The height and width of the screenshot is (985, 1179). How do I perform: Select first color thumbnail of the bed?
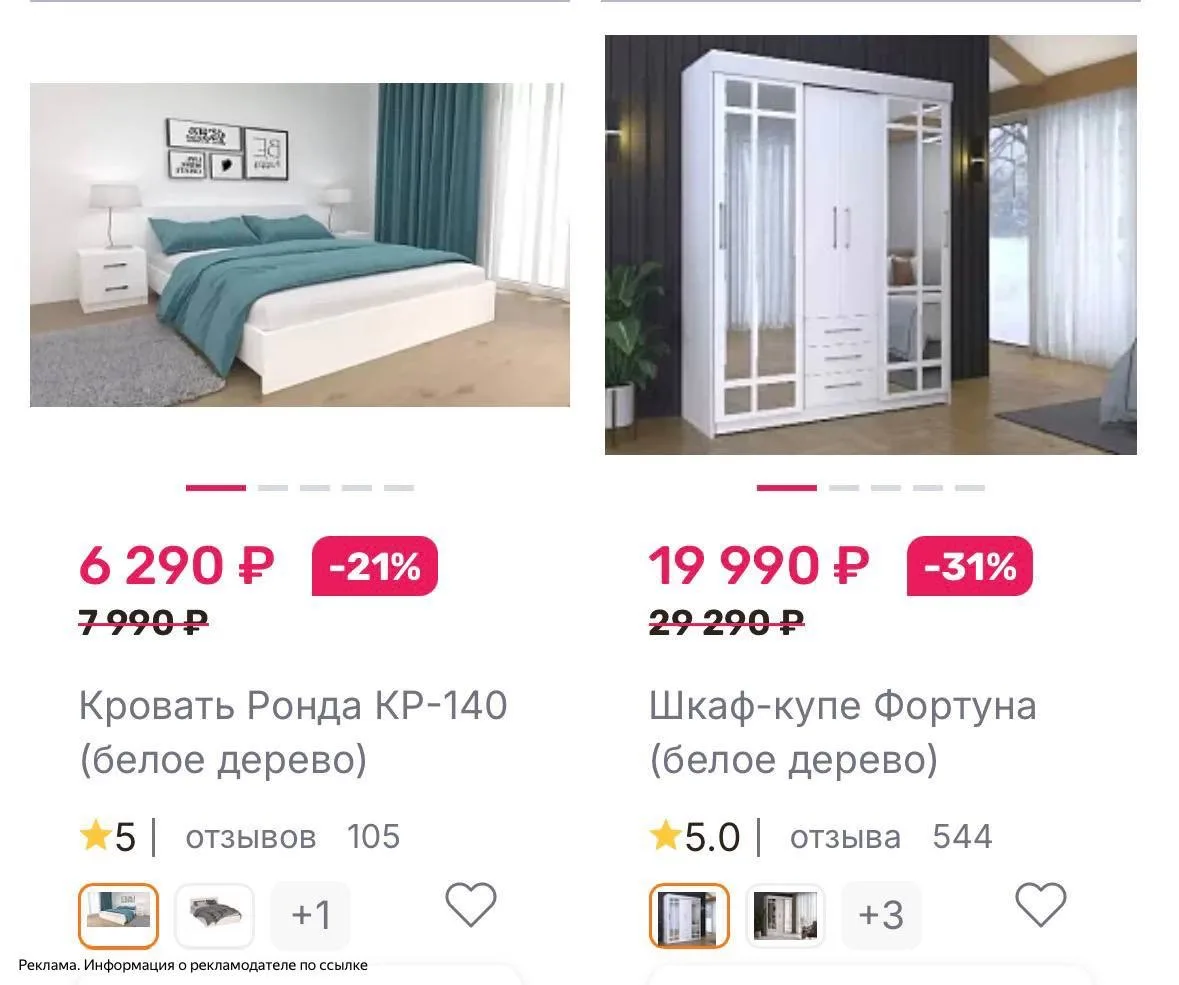point(118,915)
